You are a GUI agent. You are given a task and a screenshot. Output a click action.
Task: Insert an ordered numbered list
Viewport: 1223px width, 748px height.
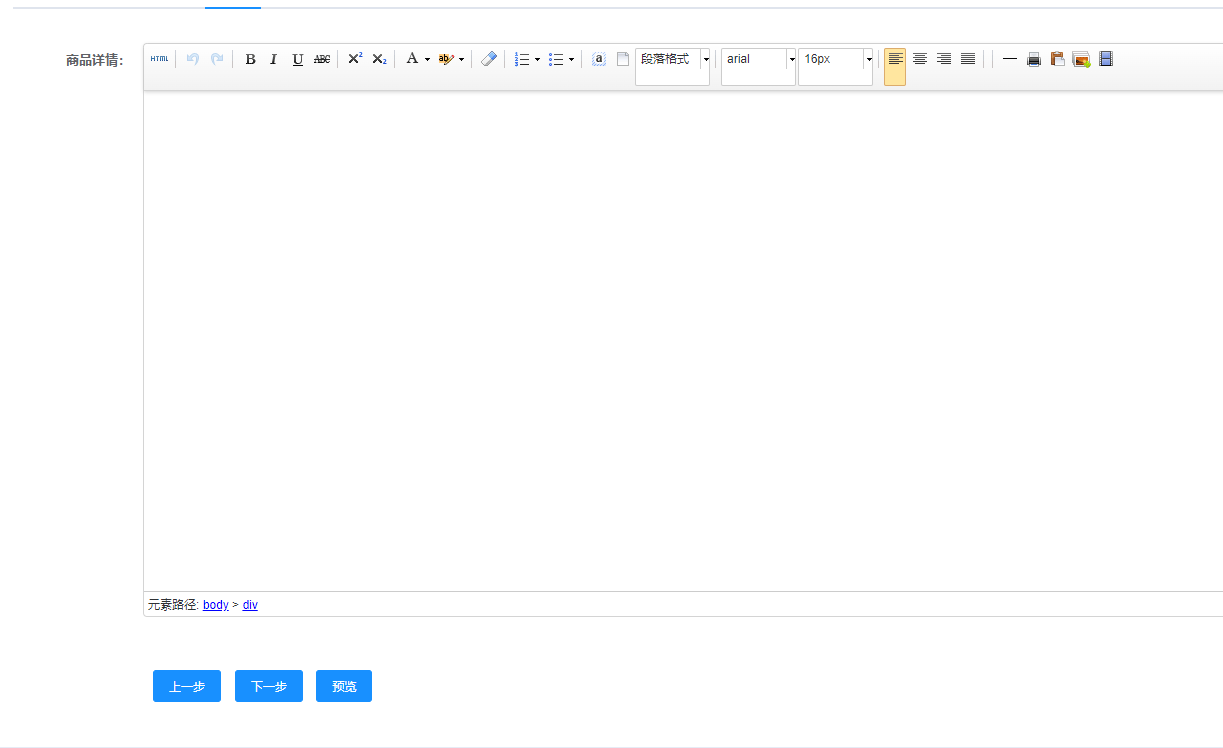(x=522, y=59)
